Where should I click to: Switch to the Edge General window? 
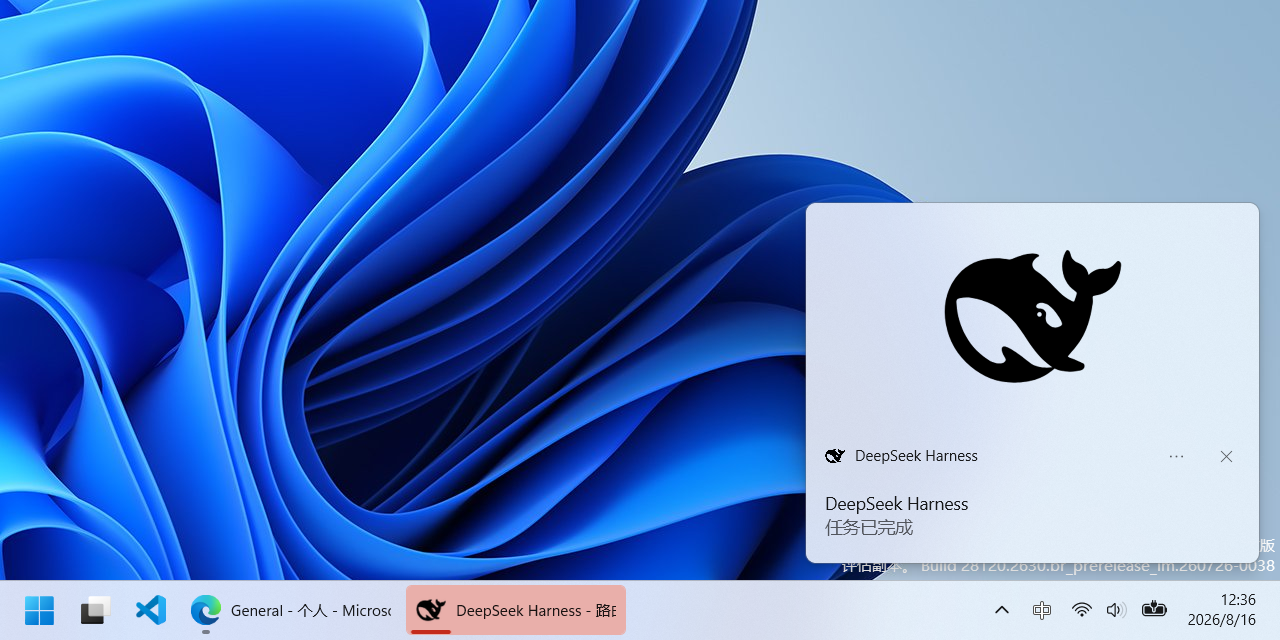point(291,610)
